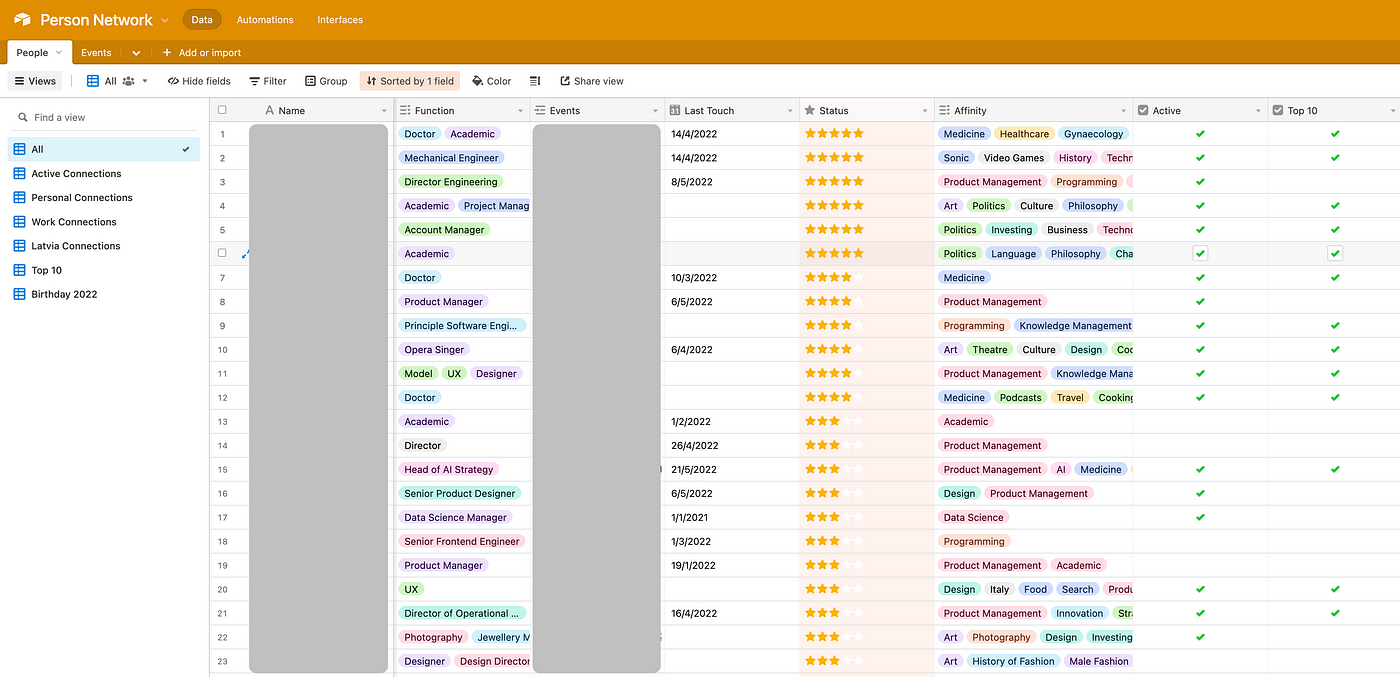The width and height of the screenshot is (1400, 677).
Task: Click the row height icon
Action: tap(535, 81)
